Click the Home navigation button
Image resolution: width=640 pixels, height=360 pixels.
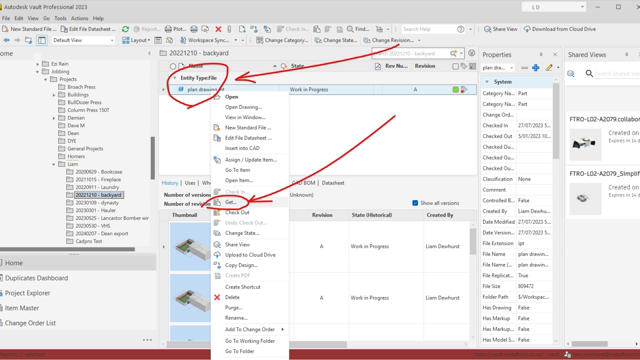point(78,263)
